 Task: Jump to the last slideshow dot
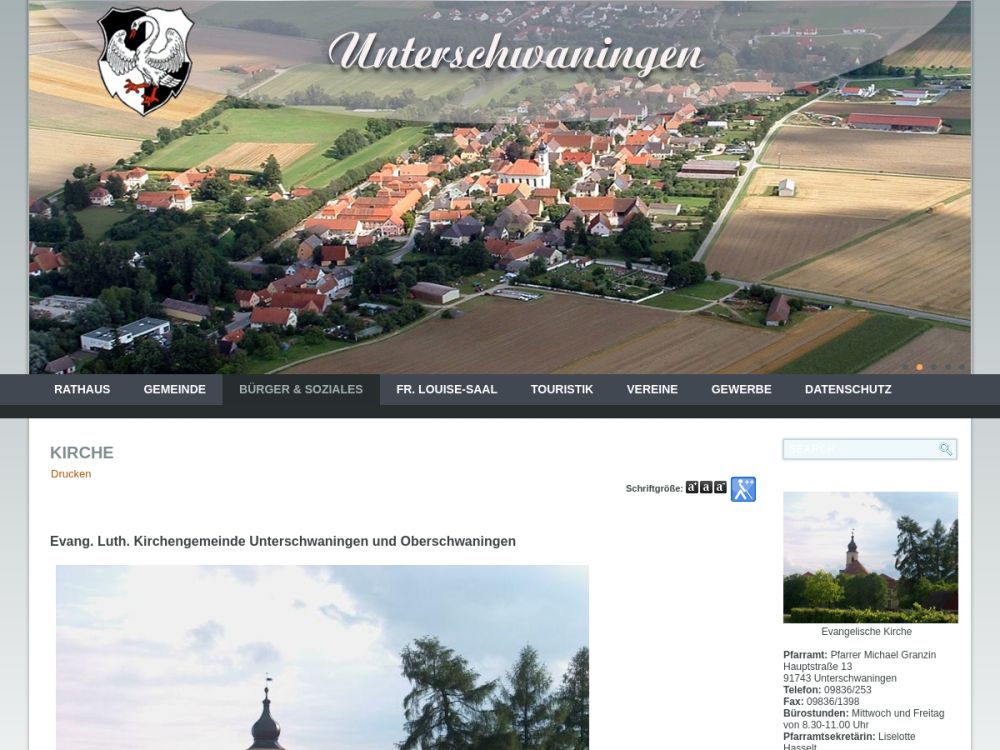(x=961, y=367)
